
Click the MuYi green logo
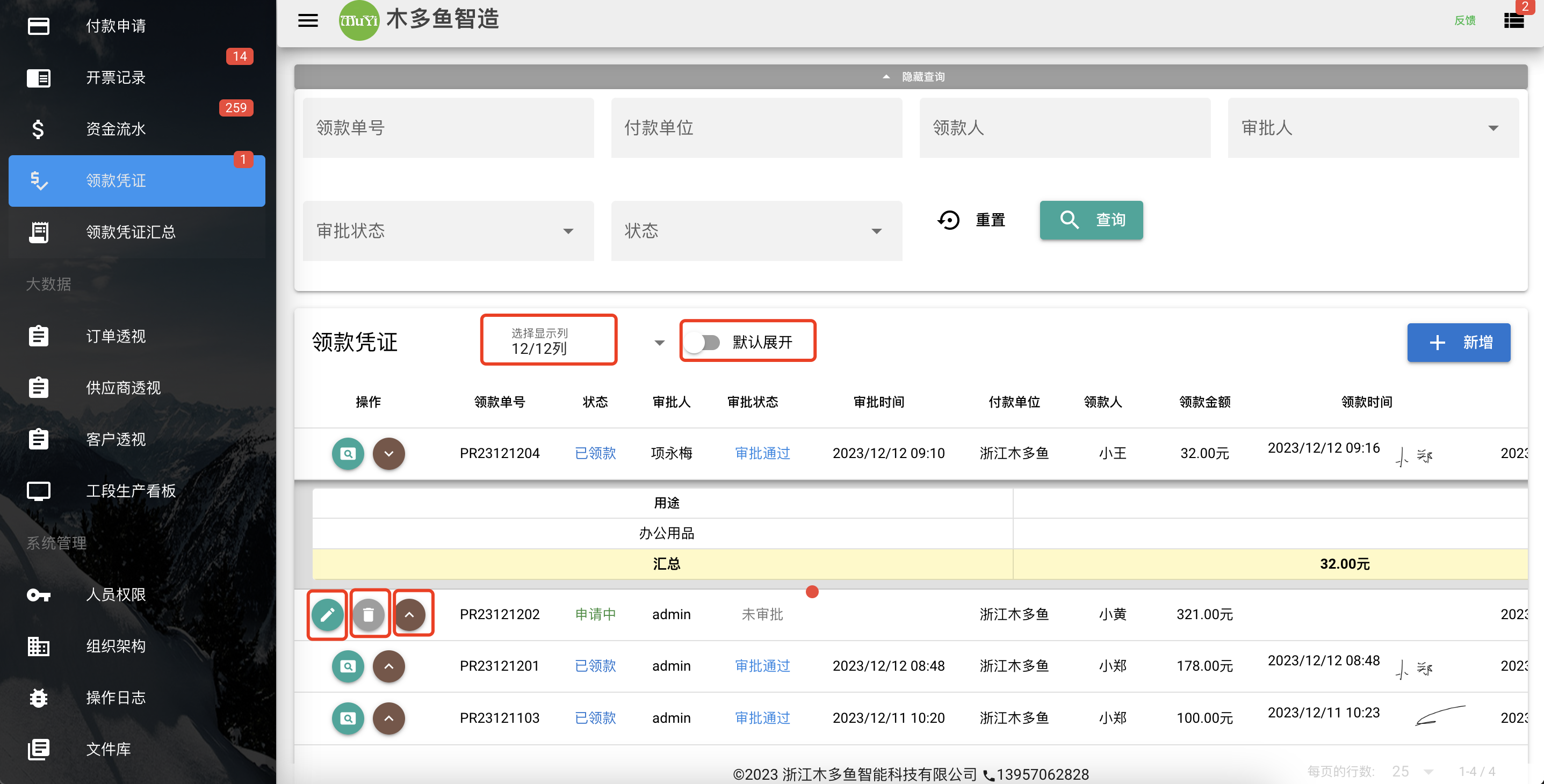tap(358, 20)
